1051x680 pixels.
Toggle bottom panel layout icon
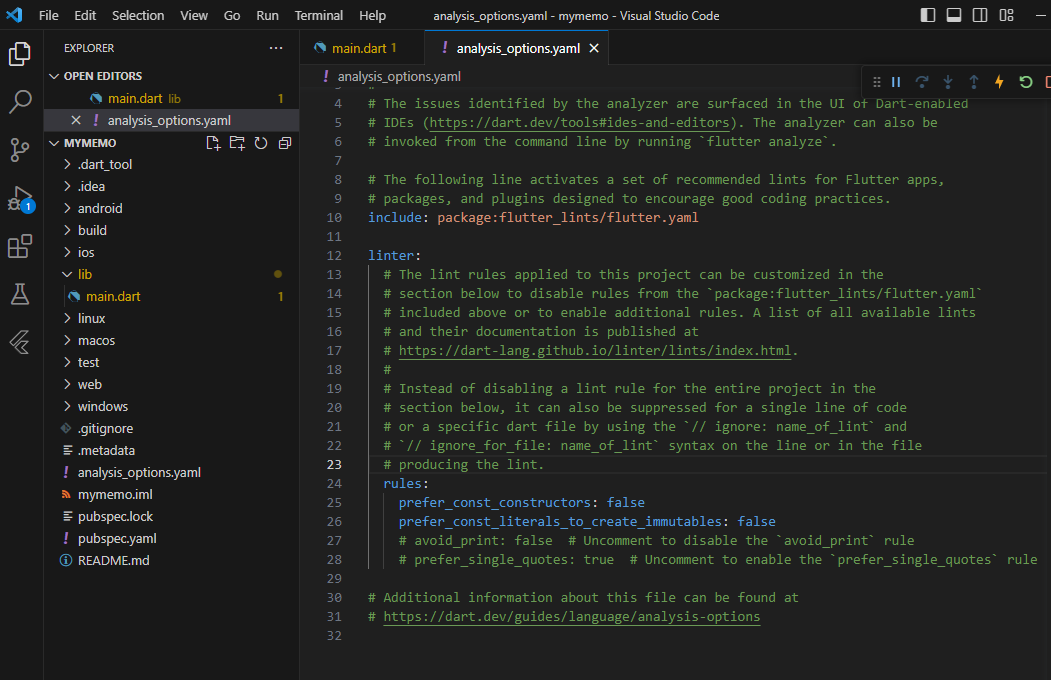954,15
